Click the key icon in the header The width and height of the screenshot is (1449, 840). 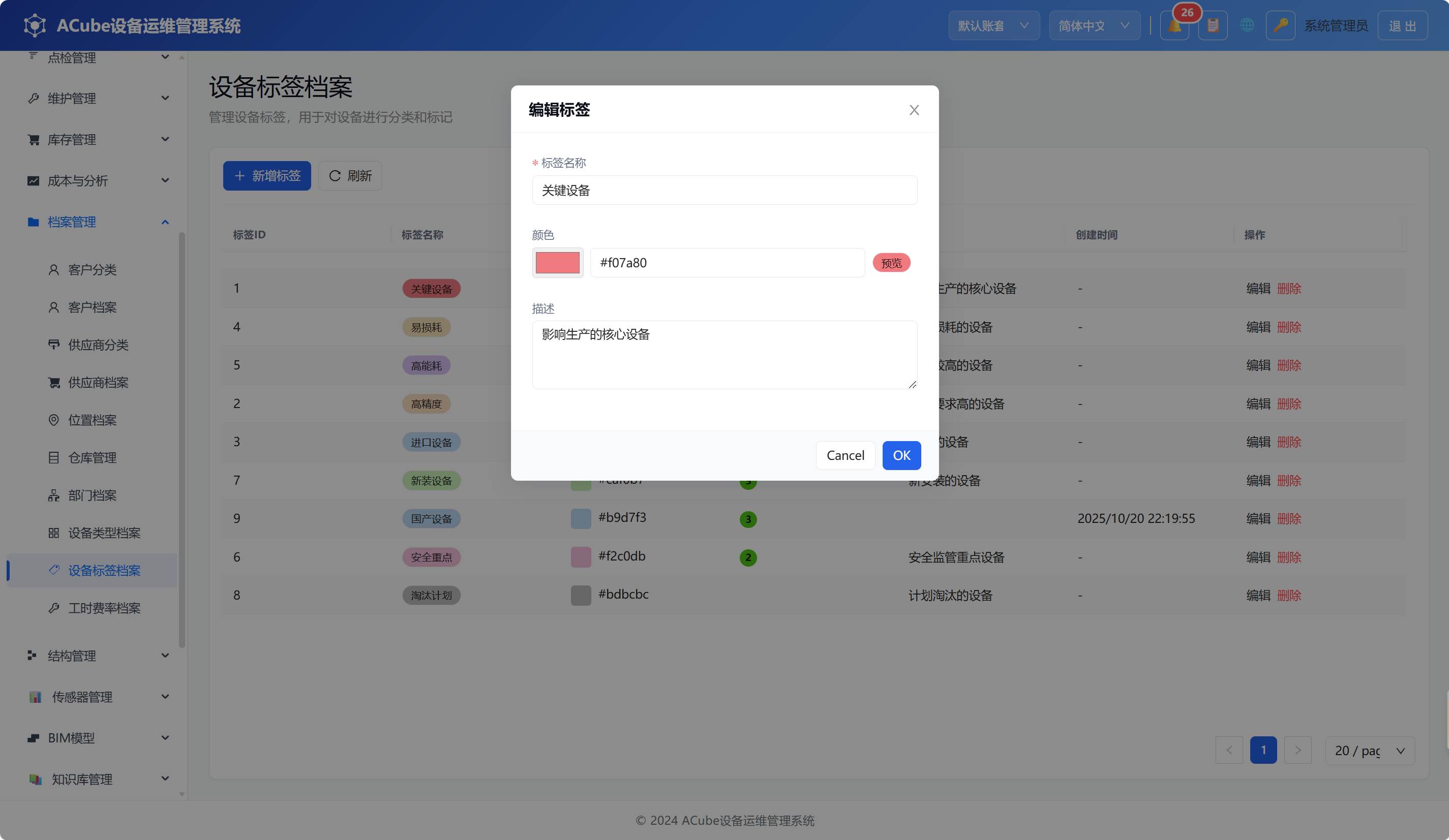(x=1280, y=26)
